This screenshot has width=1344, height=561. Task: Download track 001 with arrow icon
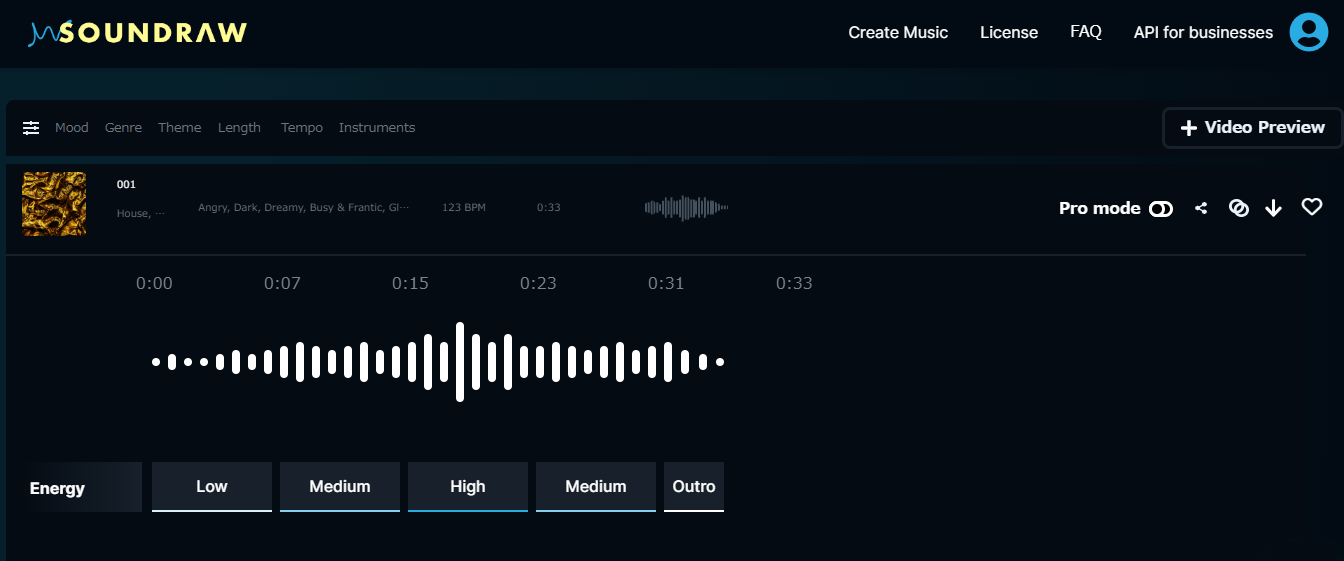coord(1273,208)
